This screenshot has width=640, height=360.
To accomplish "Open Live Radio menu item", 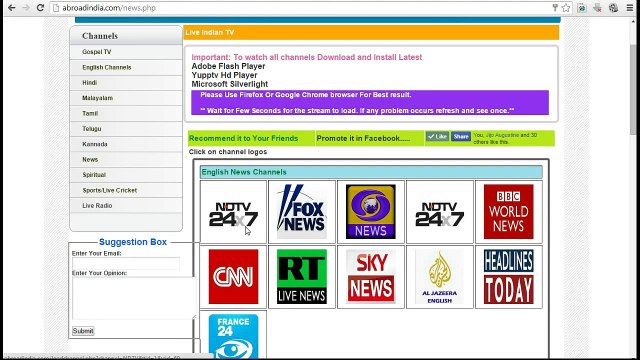I will 126,206.
